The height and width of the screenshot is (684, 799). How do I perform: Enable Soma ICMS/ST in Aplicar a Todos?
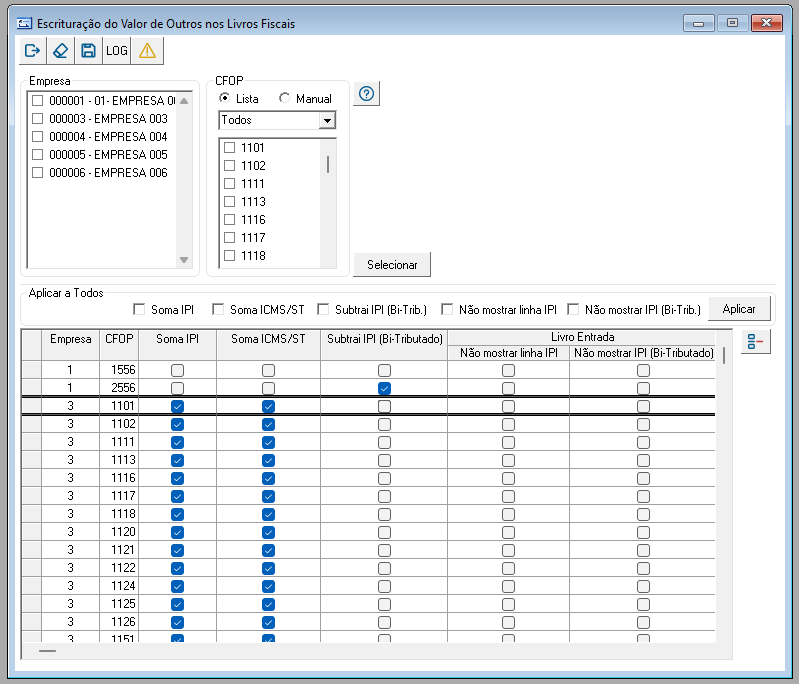click(218, 309)
